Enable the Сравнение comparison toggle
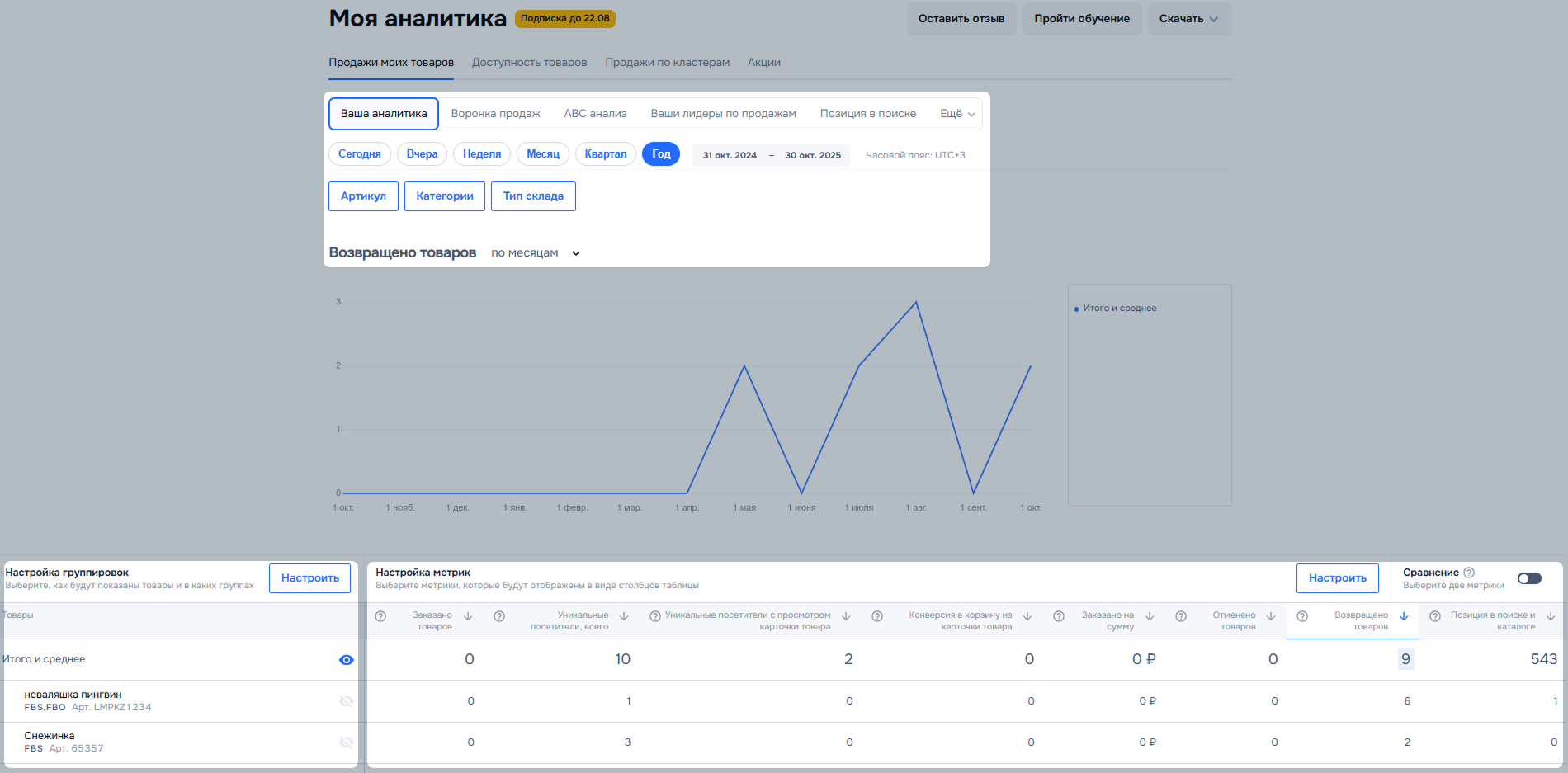Image resolution: width=1568 pixels, height=773 pixels. click(1529, 578)
